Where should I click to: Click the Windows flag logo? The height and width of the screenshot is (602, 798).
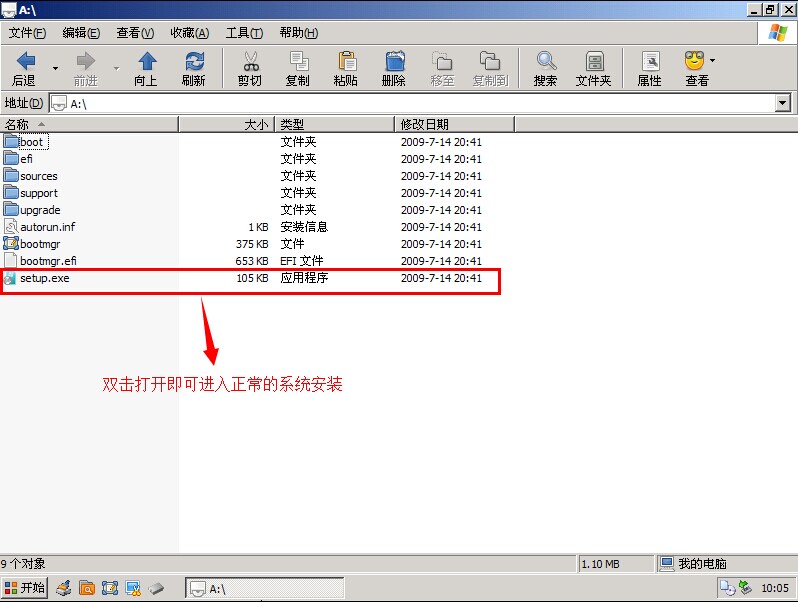tap(778, 33)
